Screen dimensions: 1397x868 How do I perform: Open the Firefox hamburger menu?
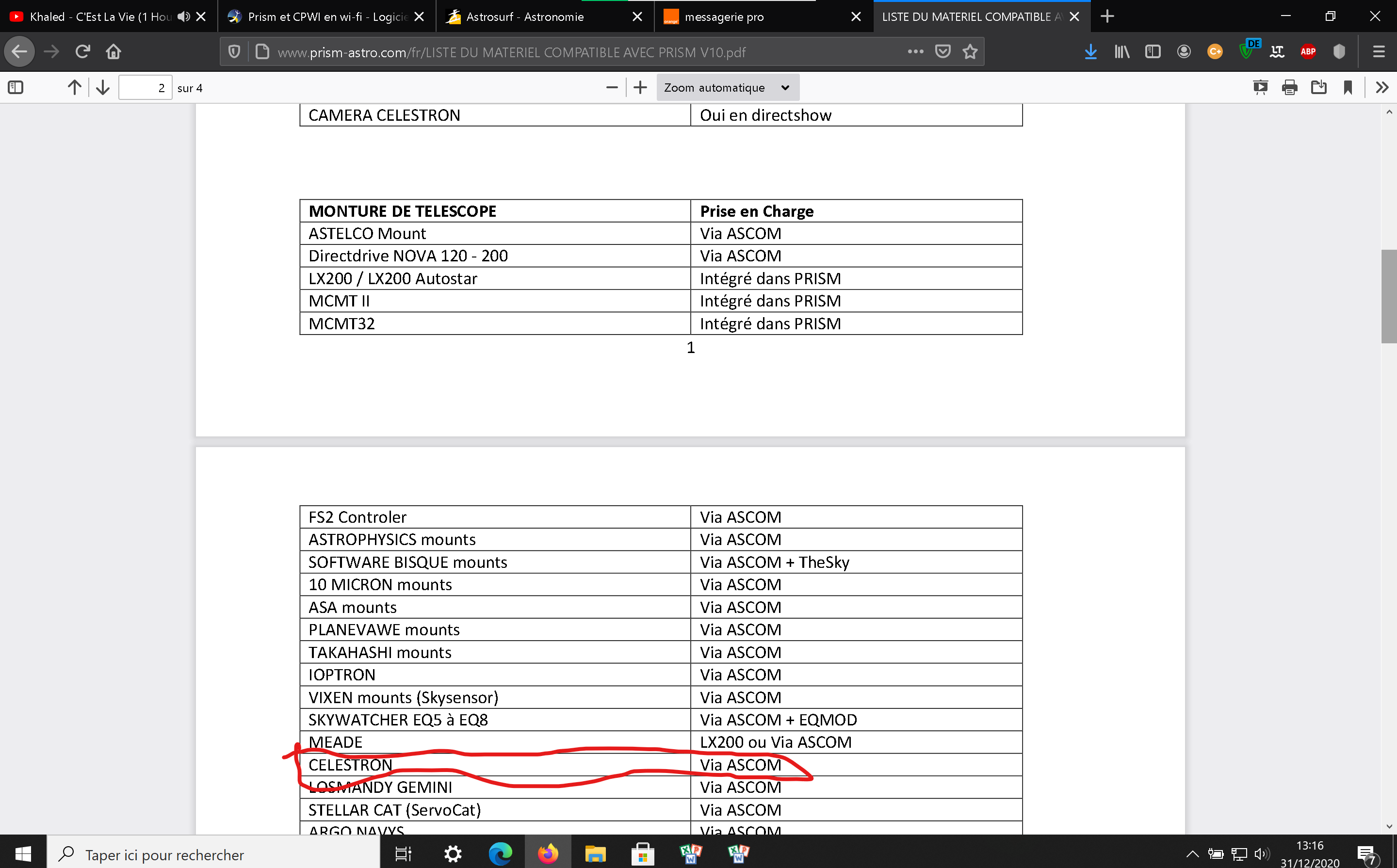click(x=1378, y=52)
